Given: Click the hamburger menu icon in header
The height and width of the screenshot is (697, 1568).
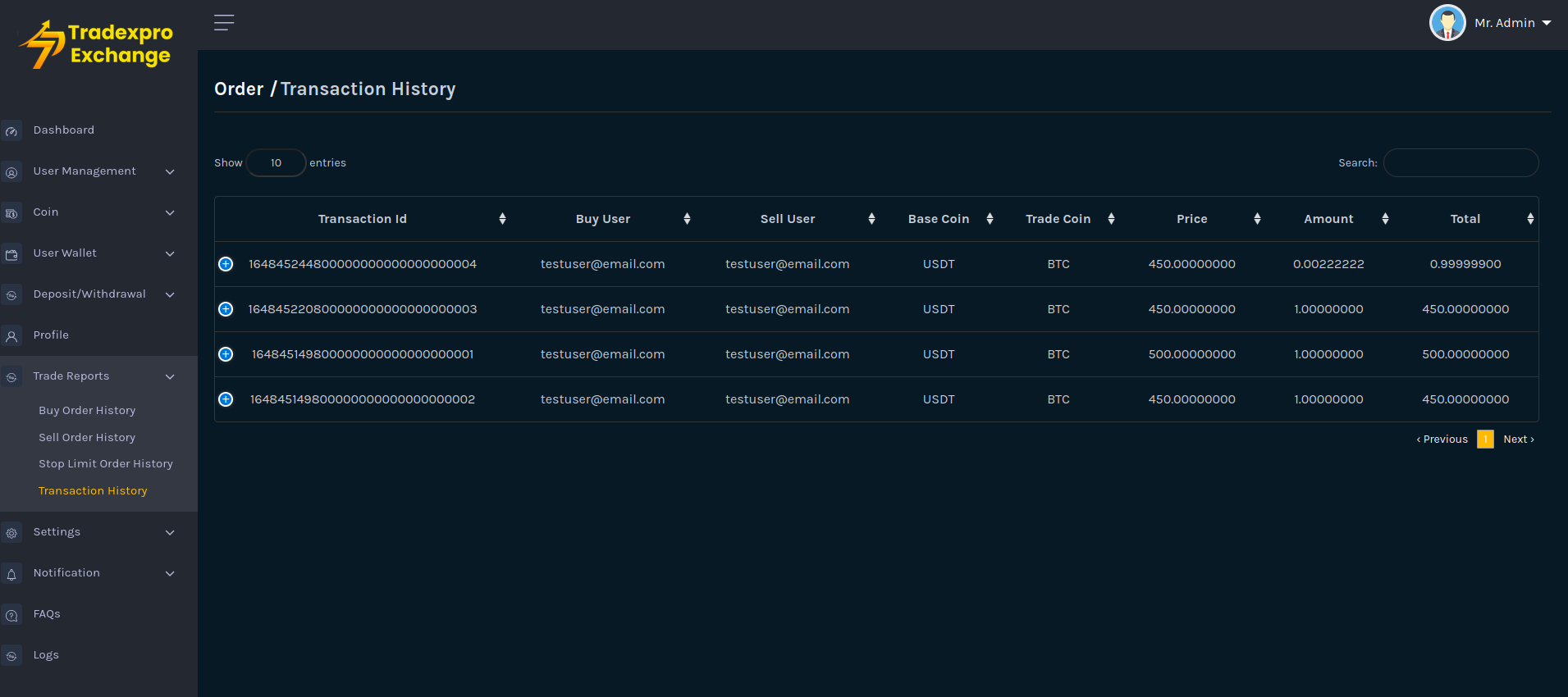Looking at the screenshot, I should [x=224, y=23].
